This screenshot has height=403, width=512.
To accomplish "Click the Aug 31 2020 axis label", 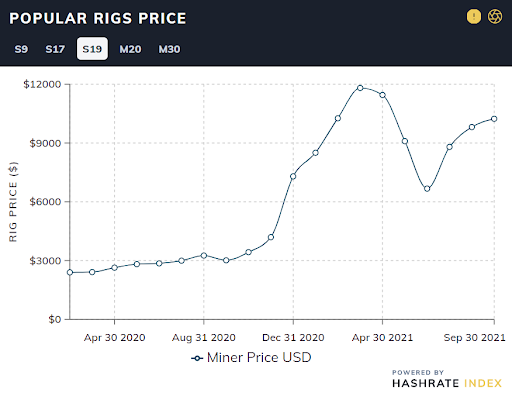I will [204, 338].
